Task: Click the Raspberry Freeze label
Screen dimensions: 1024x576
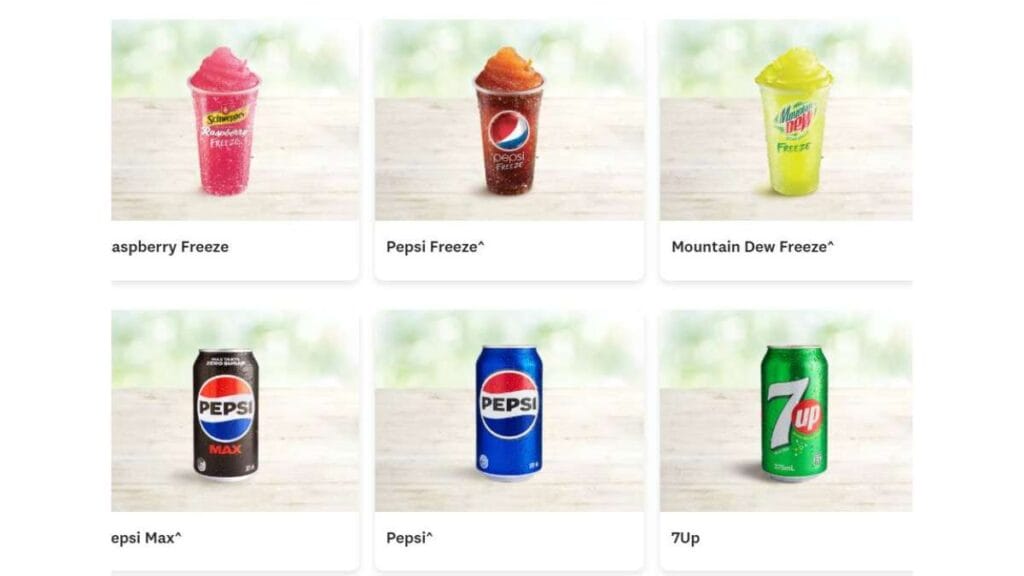Action: click(170, 247)
